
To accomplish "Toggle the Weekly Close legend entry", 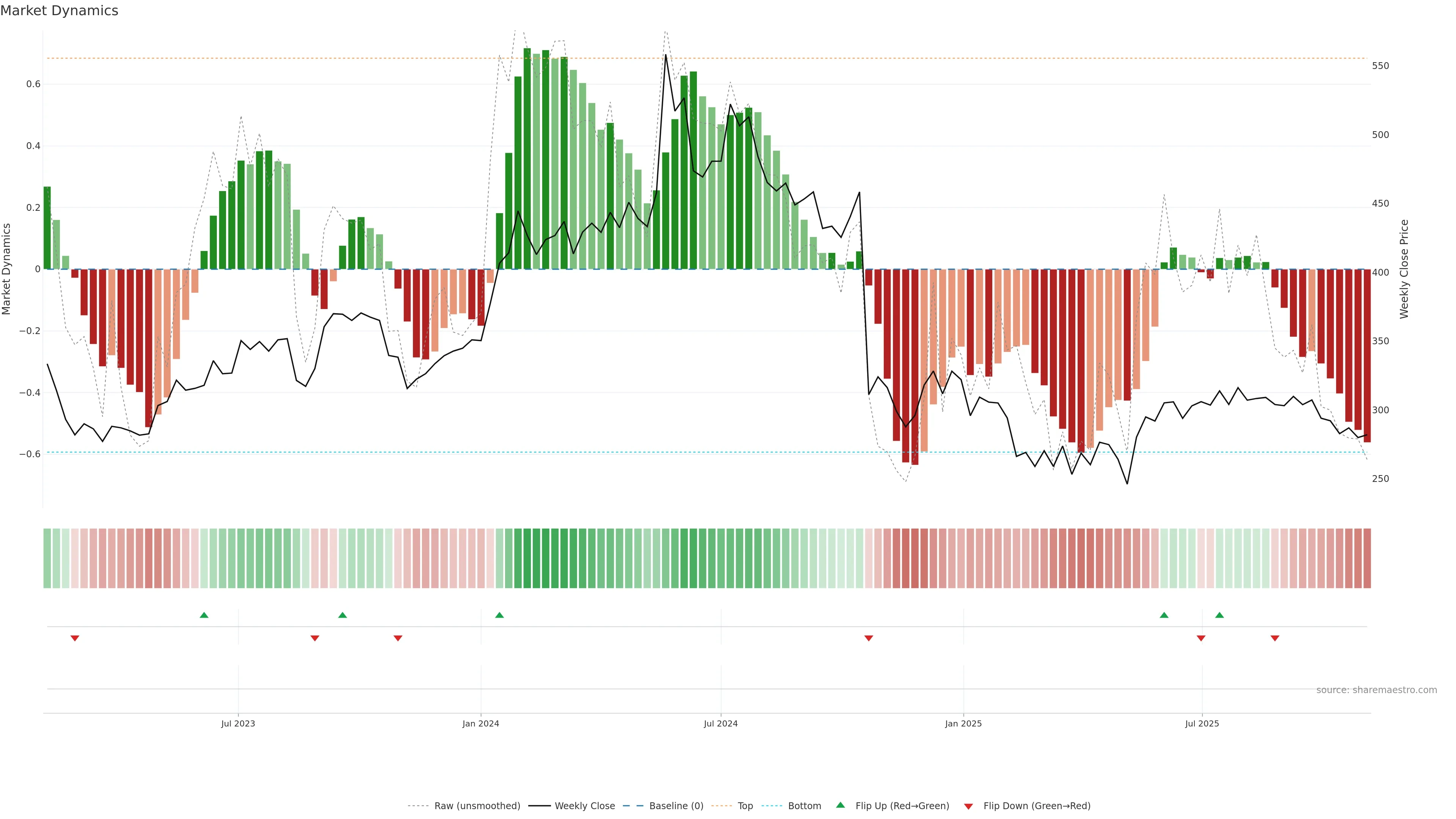I will point(584,806).
